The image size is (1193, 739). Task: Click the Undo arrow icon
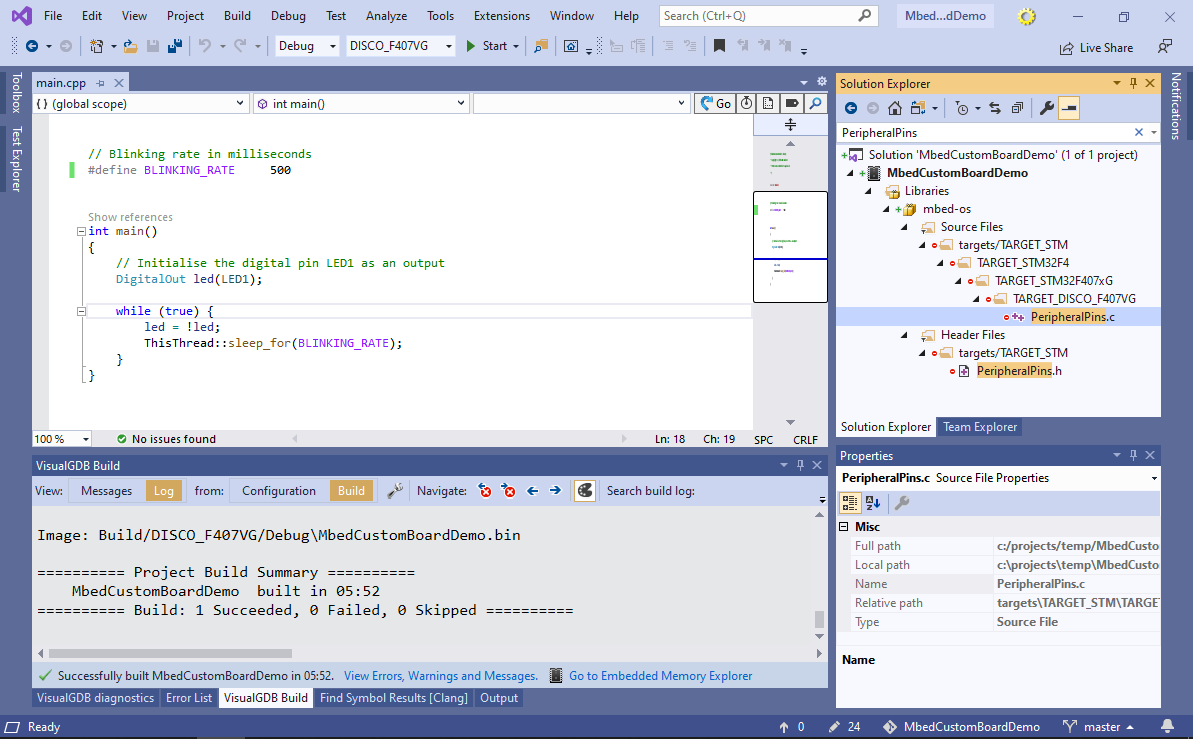[205, 46]
